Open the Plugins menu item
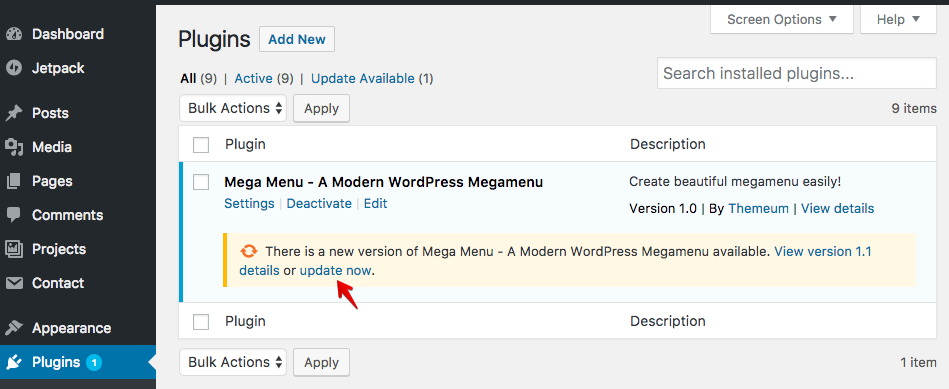This screenshot has height=389, width=949. 77,362
